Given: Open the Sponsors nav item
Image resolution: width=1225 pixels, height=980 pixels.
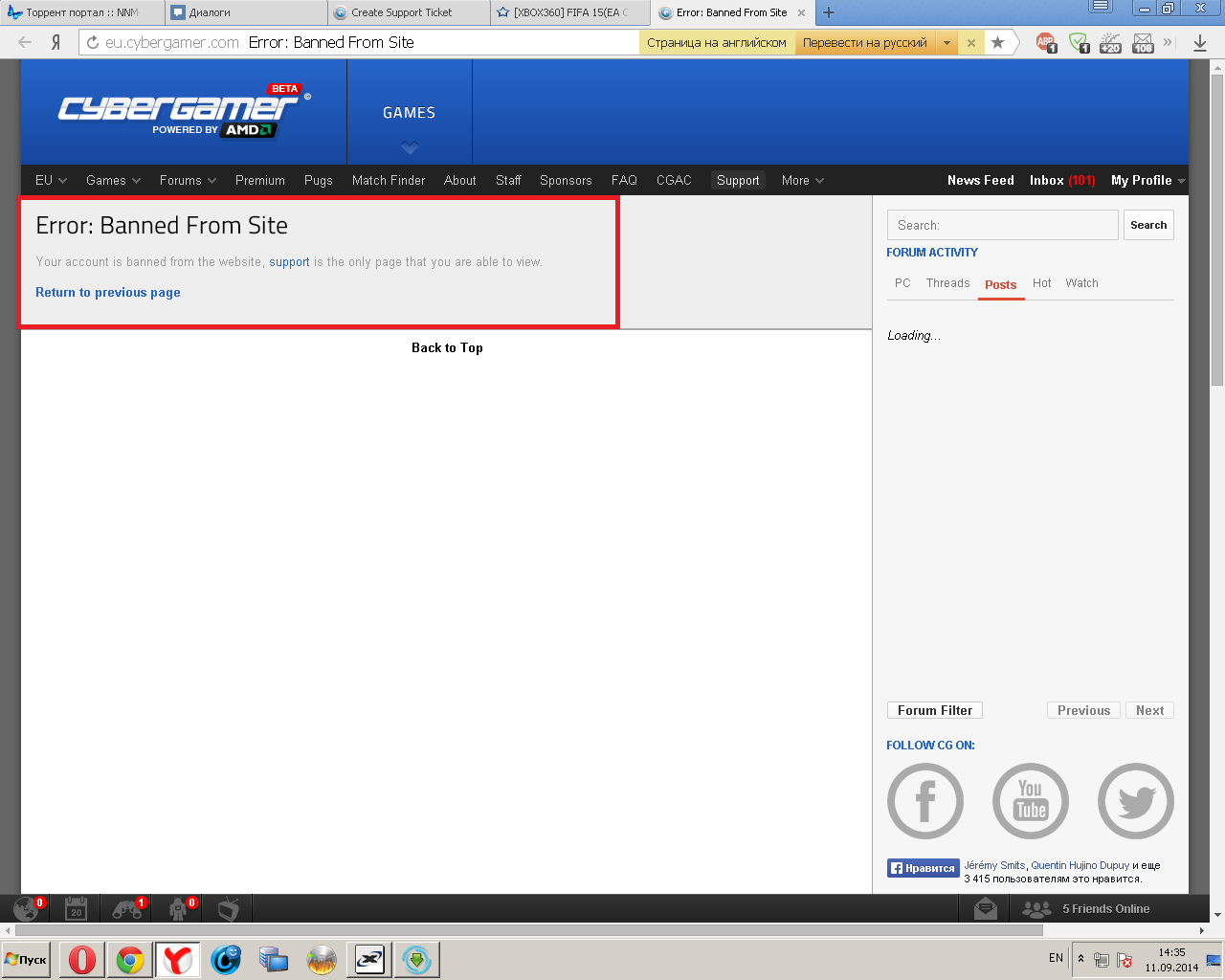Looking at the screenshot, I should coord(566,180).
